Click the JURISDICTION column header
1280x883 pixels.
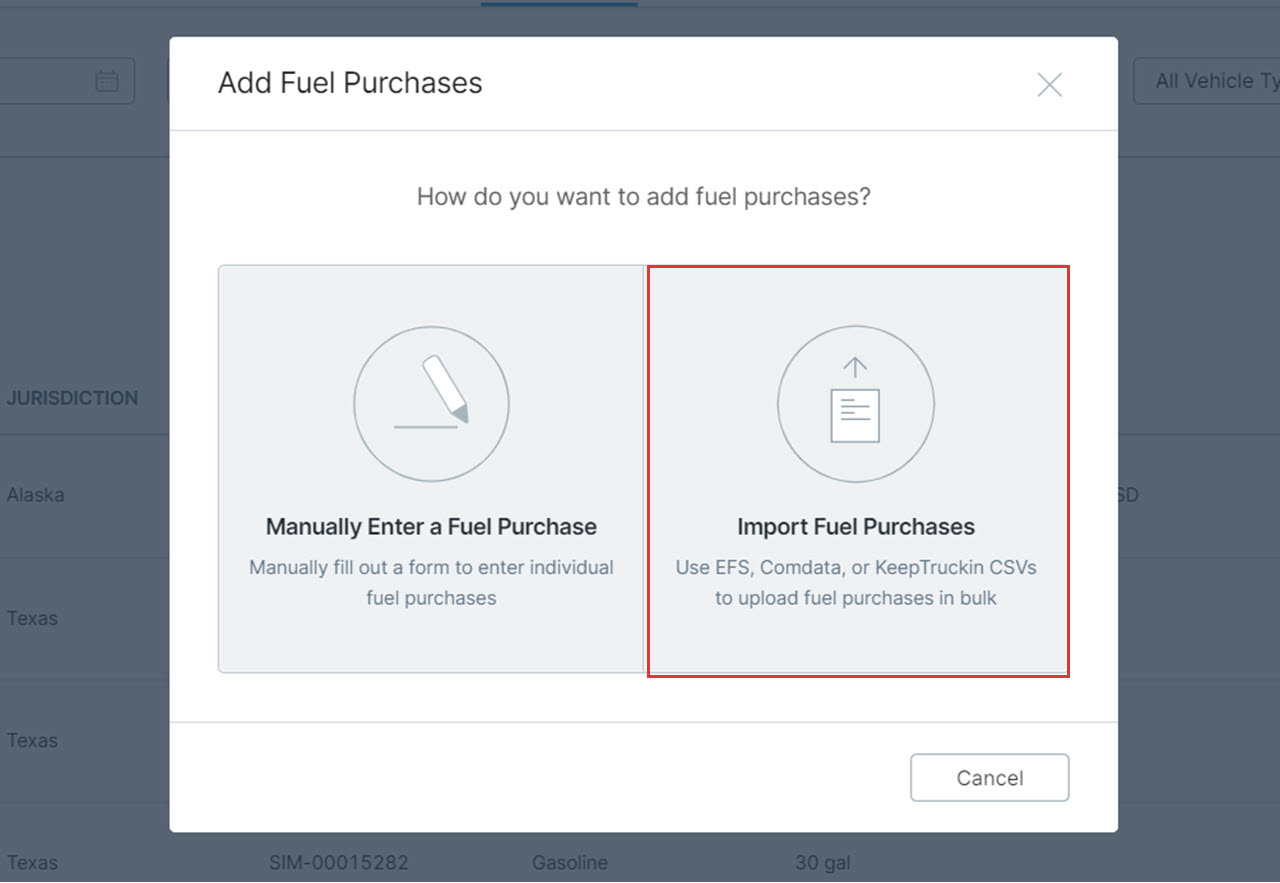point(72,398)
